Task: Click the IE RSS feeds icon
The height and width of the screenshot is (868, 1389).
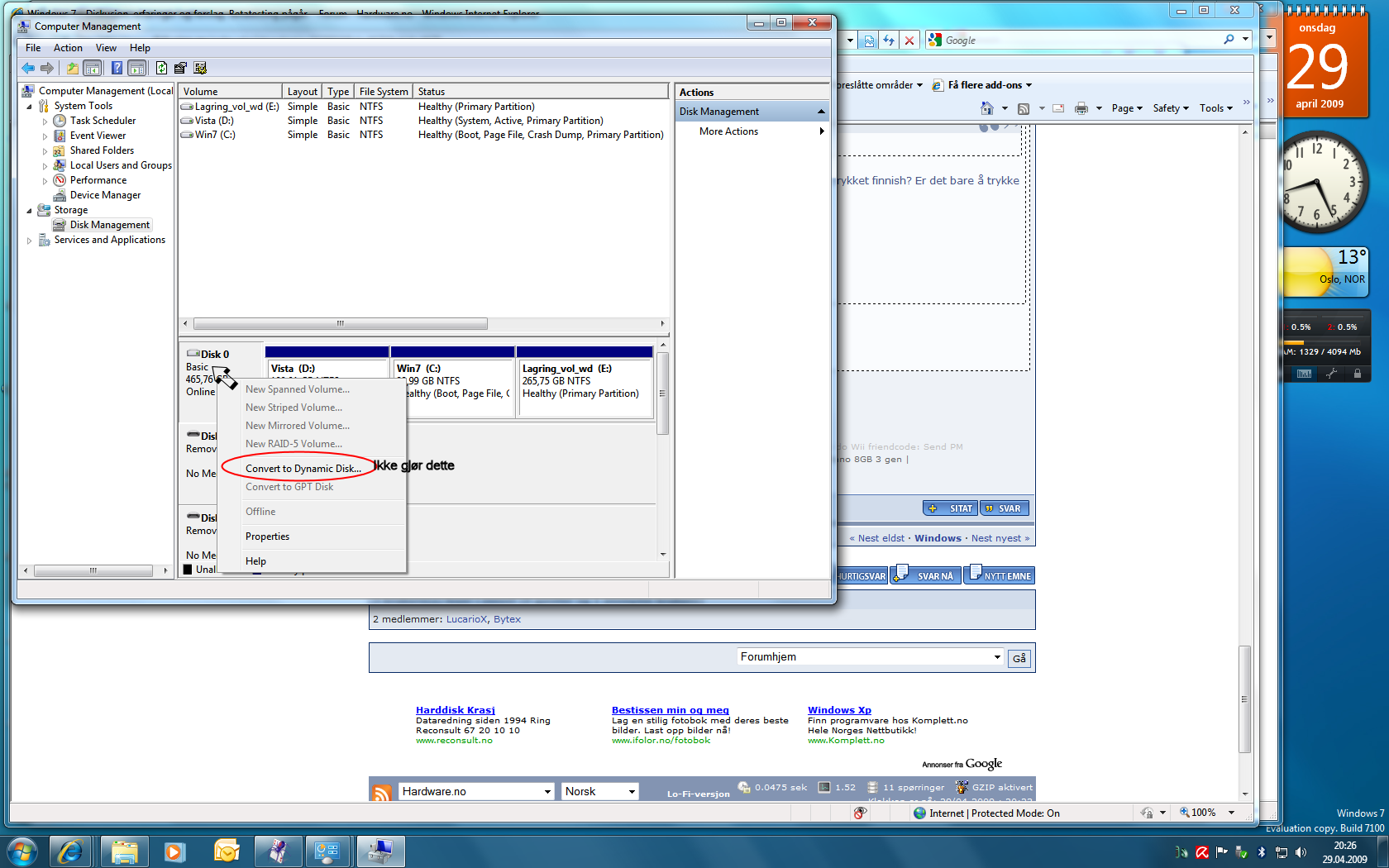Action: click(x=1024, y=108)
